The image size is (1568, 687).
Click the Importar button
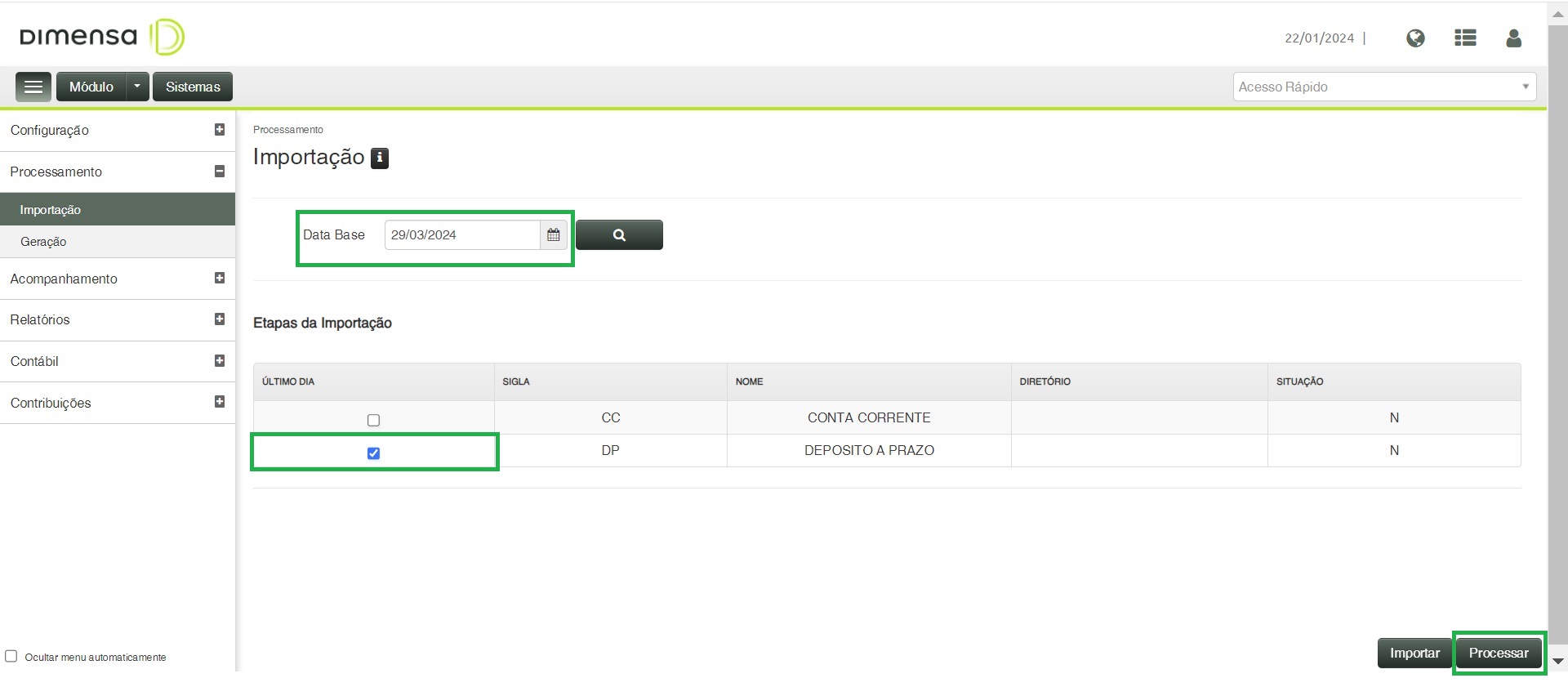tap(1414, 653)
